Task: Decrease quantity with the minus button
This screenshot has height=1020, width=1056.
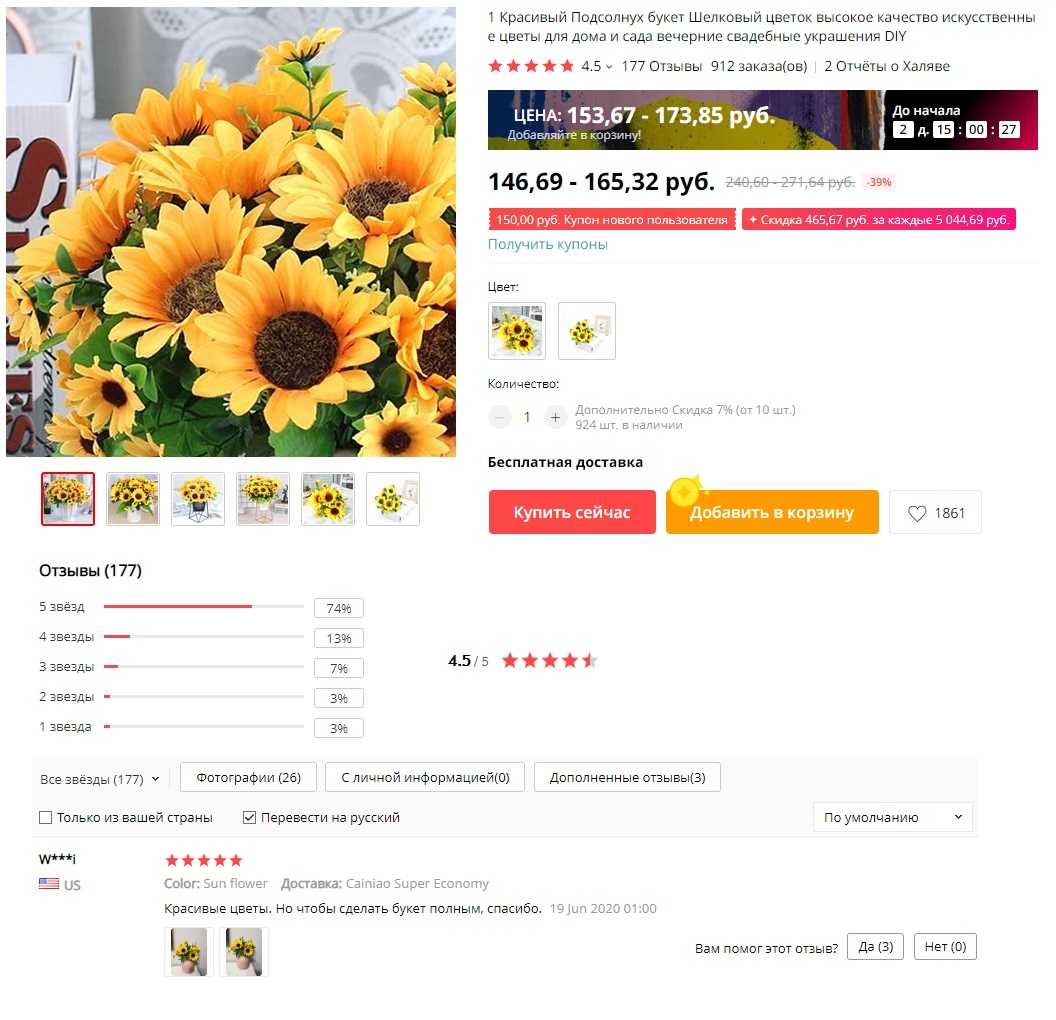Action: point(499,417)
